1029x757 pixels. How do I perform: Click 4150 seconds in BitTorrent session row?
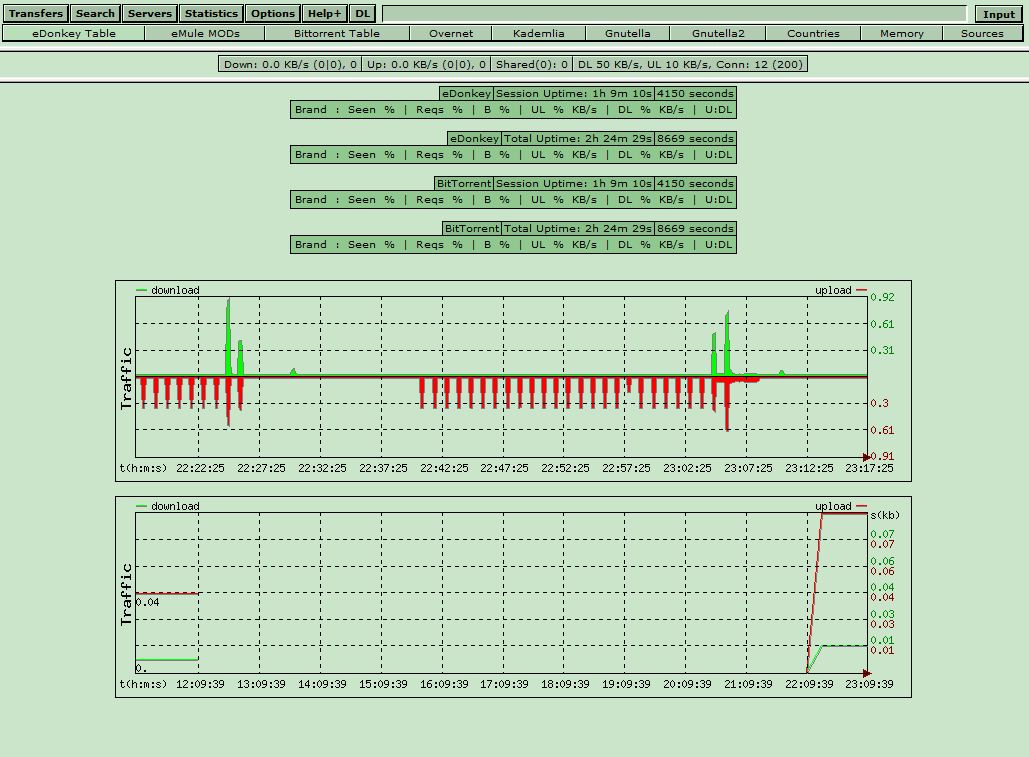[695, 184]
